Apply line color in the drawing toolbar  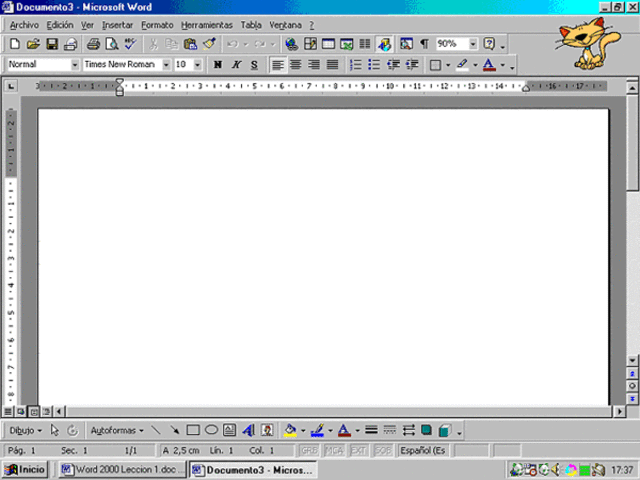(x=317, y=430)
